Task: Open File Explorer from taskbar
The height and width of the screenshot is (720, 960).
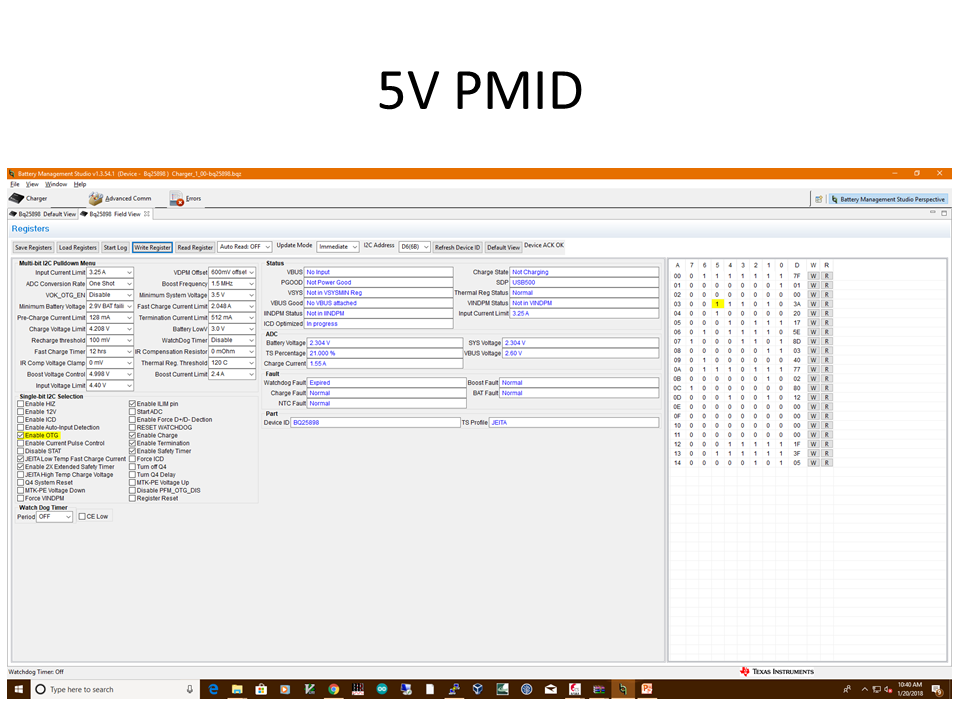Action: coord(237,689)
